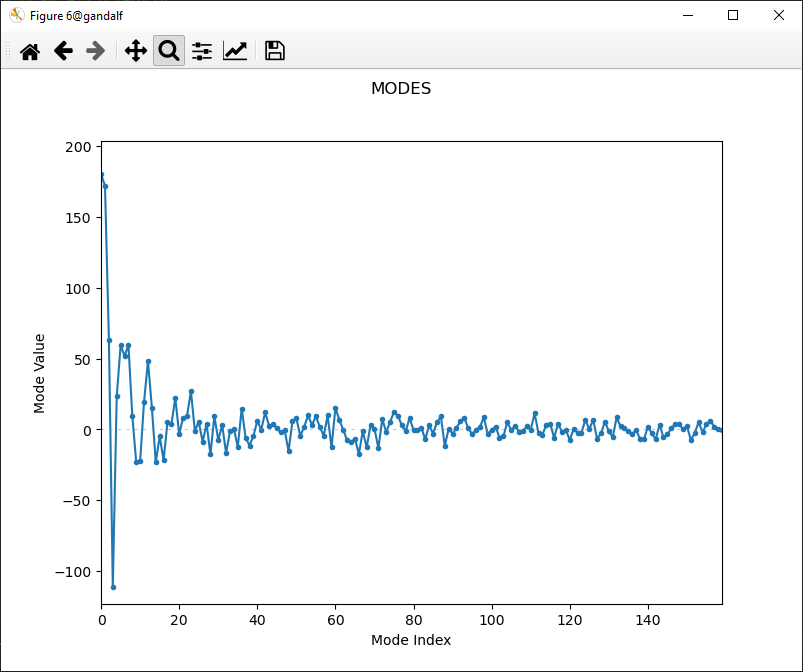This screenshot has width=803, height=672.
Task: Click the highest data point near 180
Action: [102, 175]
